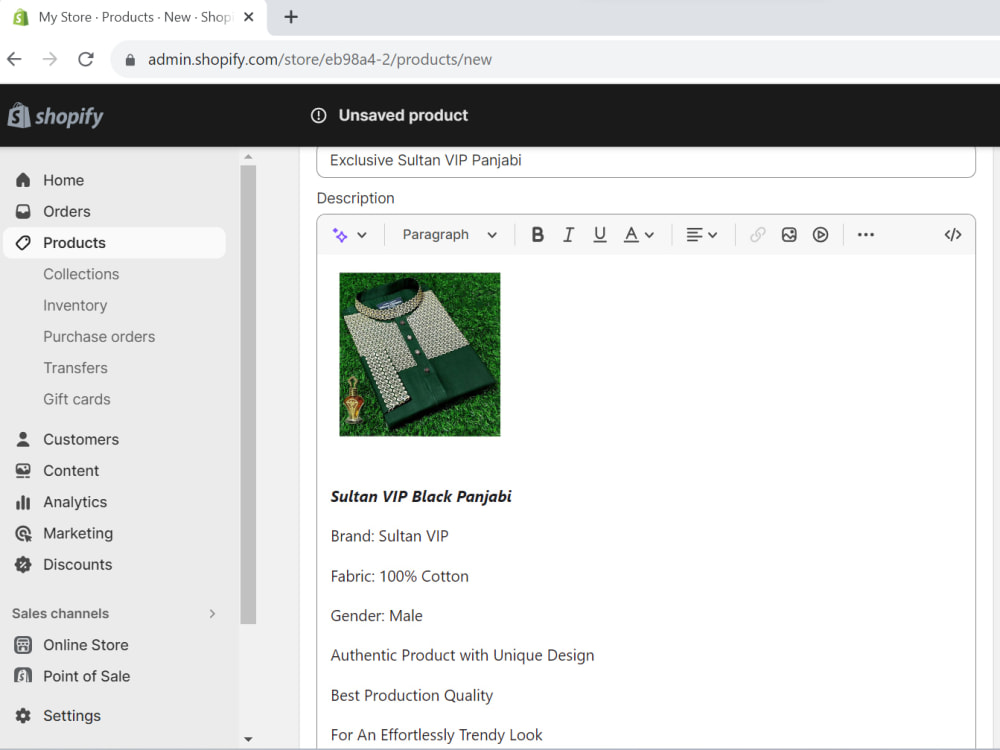Click the 'Best Production Quality' line

[411, 695]
